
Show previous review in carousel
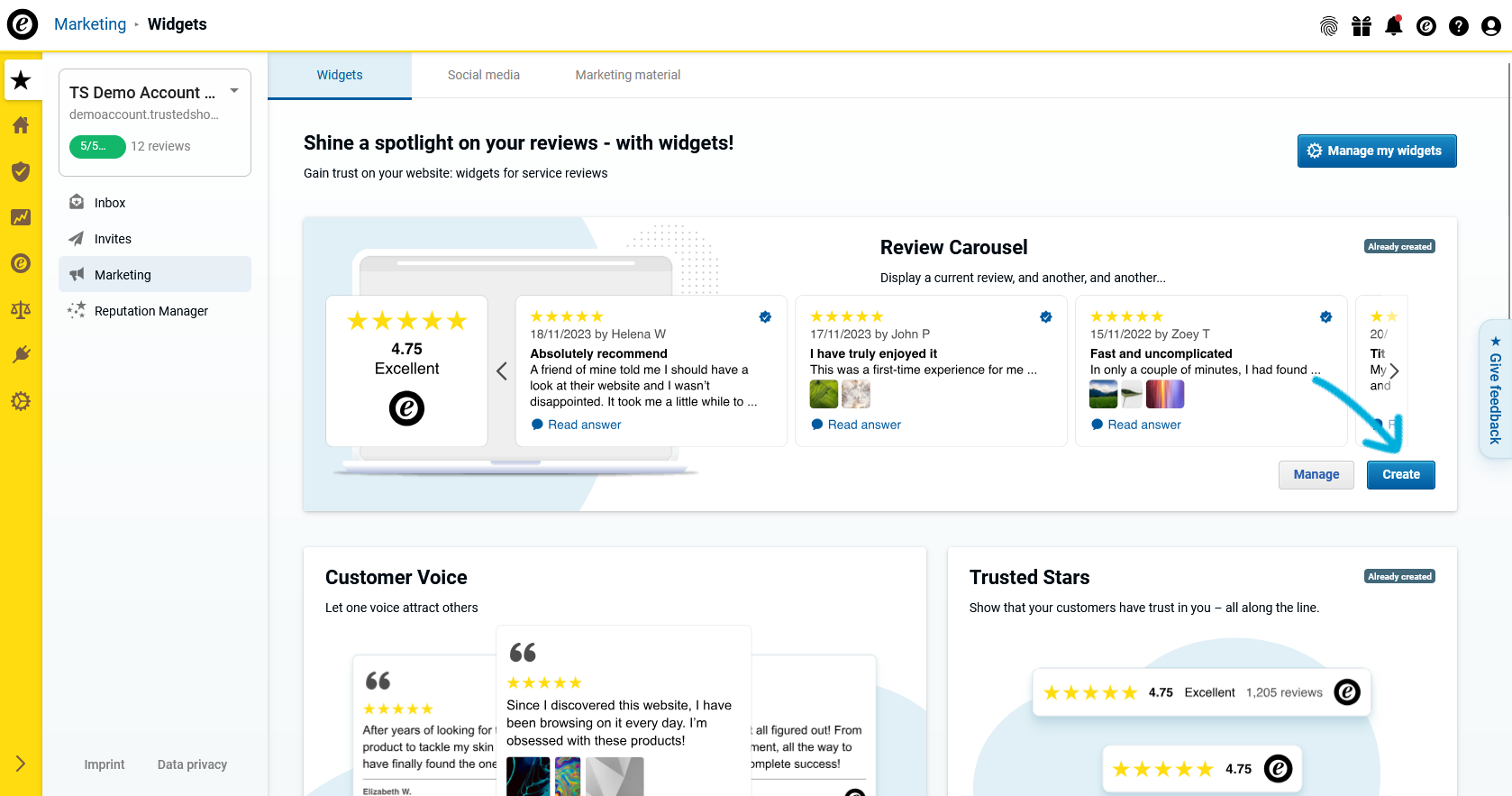pyautogui.click(x=502, y=371)
